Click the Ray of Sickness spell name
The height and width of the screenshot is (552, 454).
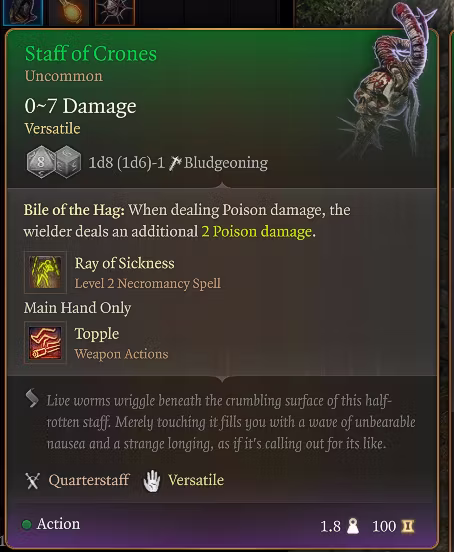(125, 263)
